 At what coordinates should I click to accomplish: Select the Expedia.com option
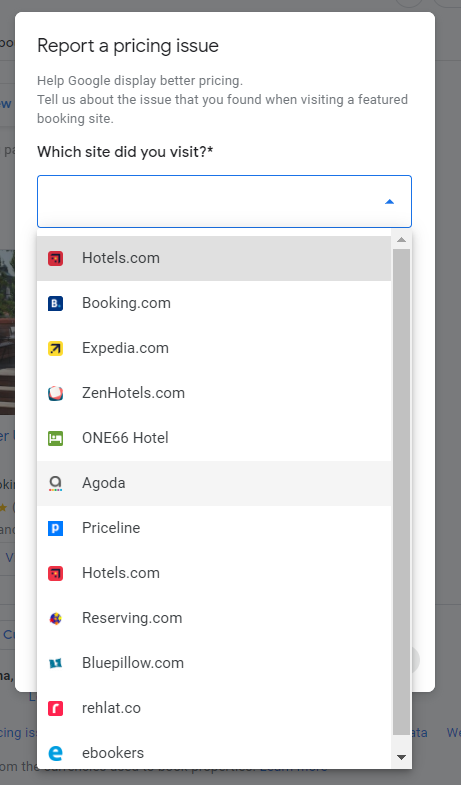[214, 348]
